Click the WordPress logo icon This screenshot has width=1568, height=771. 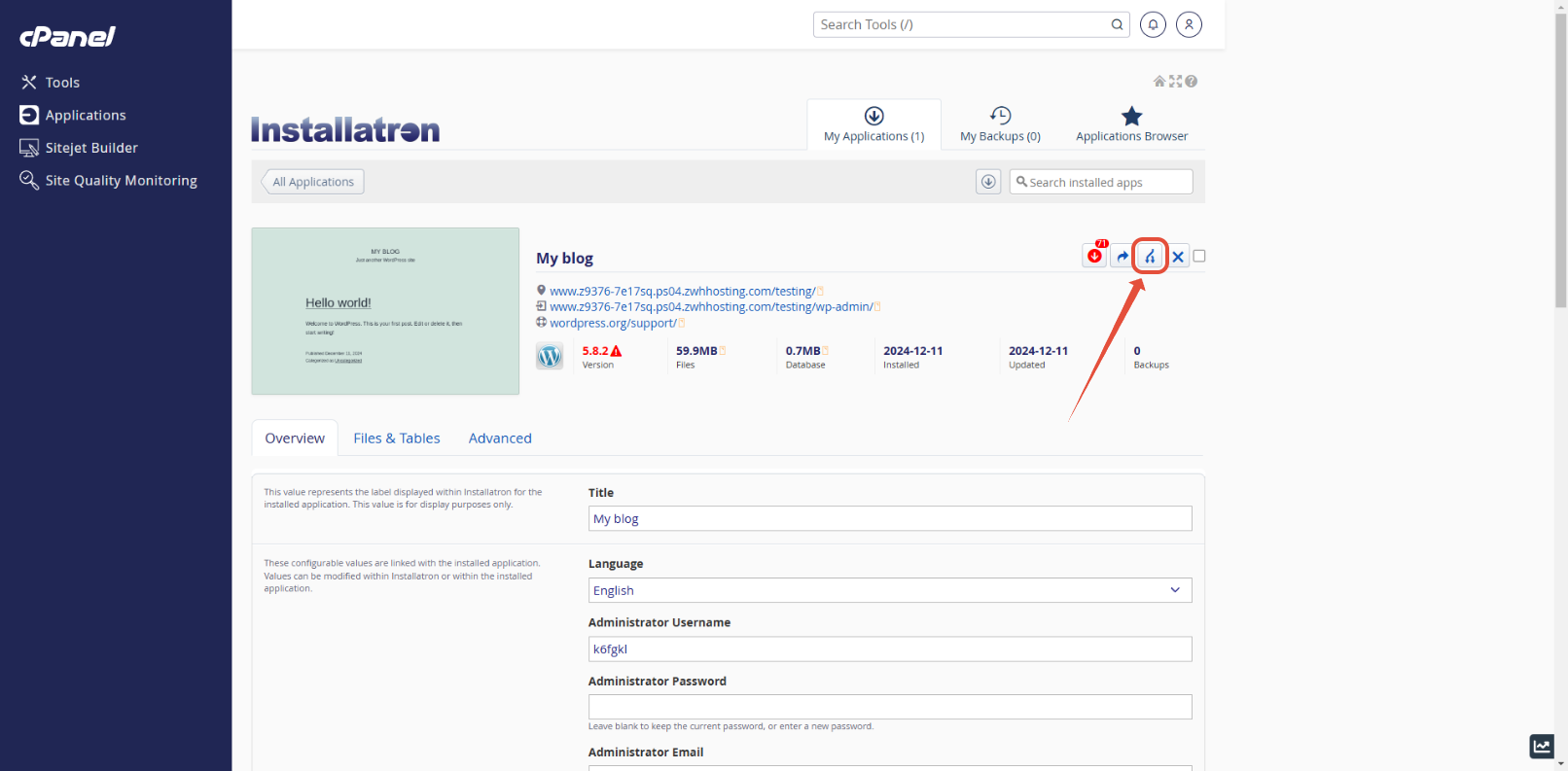[x=550, y=357]
